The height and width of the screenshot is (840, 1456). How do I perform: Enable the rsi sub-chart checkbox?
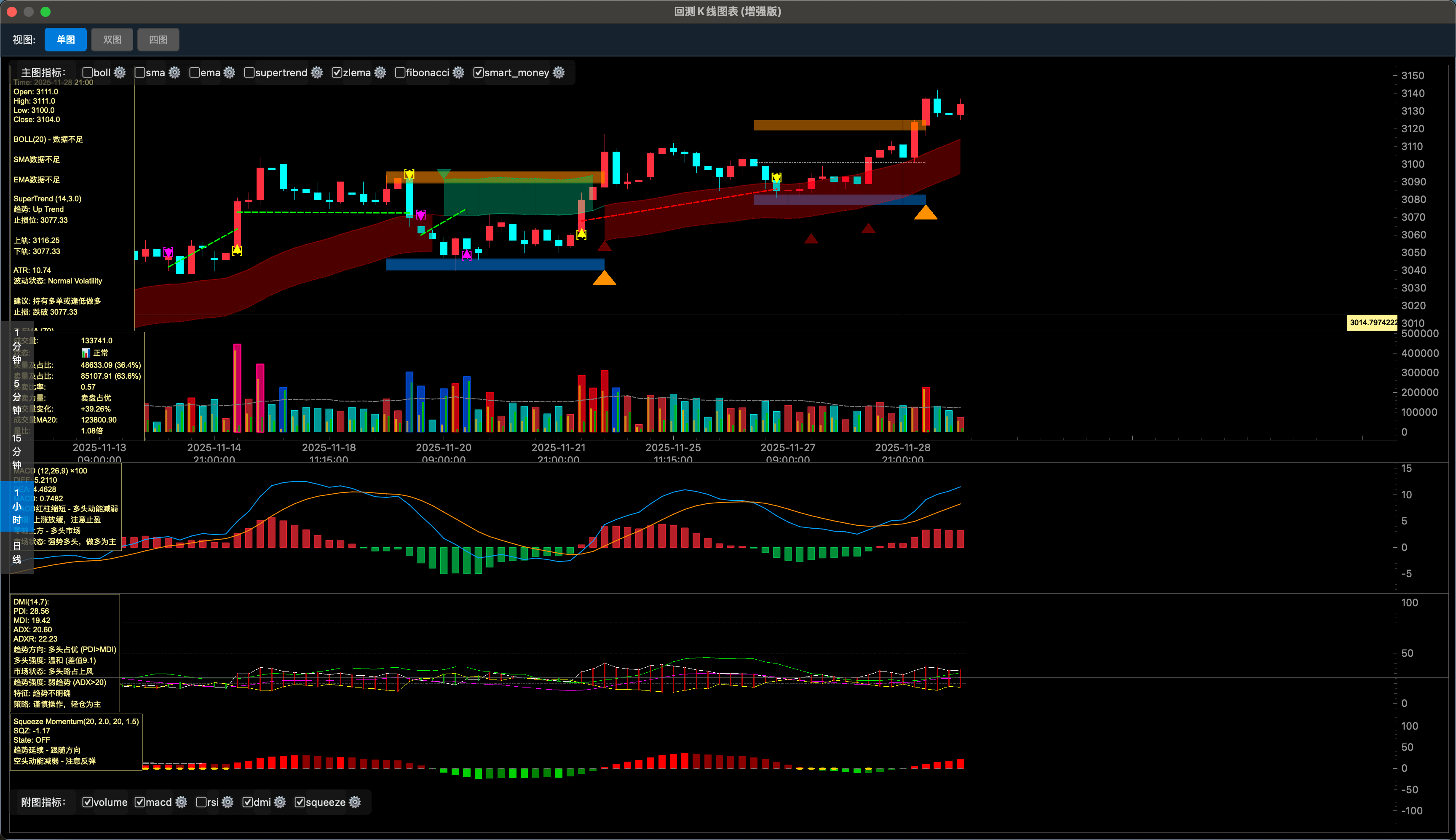[x=201, y=803]
